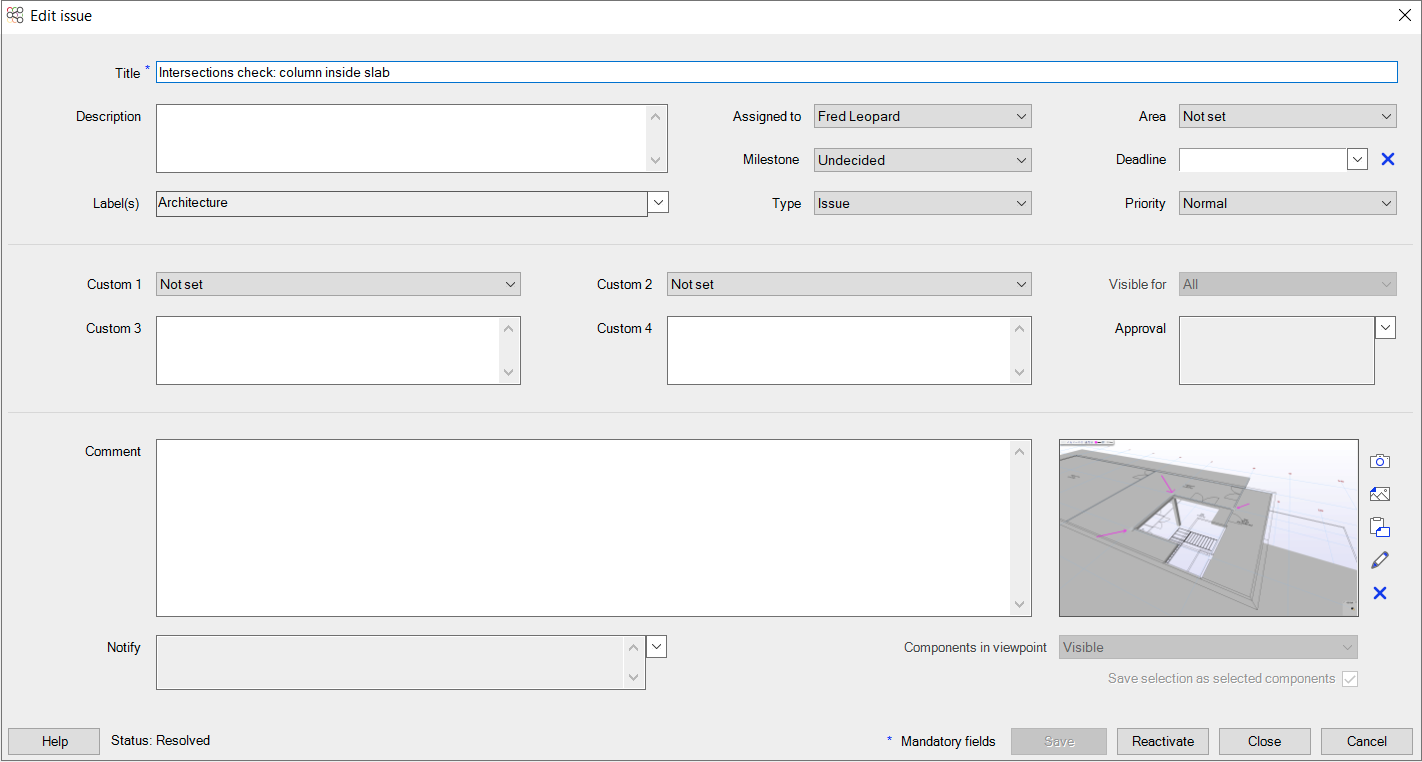1422x762 pixels.
Task: Open the Visible for dropdown
Action: 1287,284
